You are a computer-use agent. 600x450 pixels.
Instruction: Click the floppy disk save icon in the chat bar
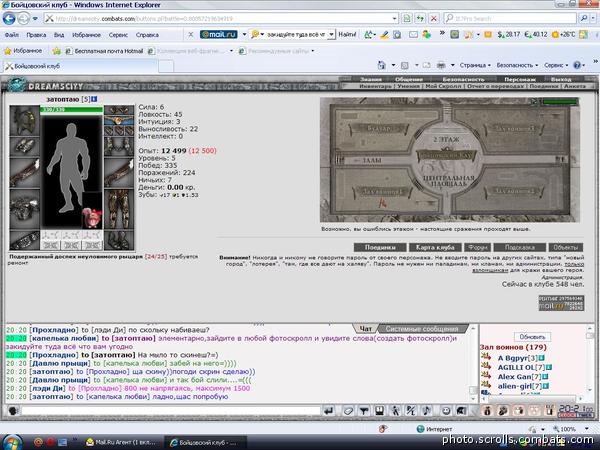pos(379,411)
